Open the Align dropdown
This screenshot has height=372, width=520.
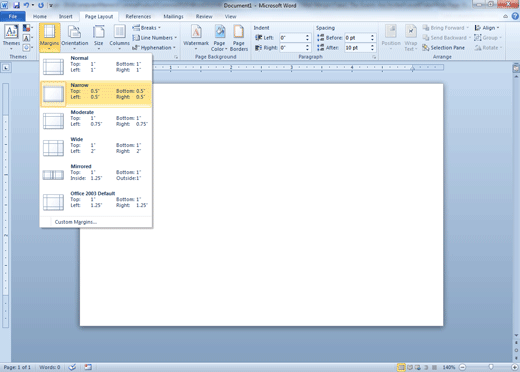[487, 28]
